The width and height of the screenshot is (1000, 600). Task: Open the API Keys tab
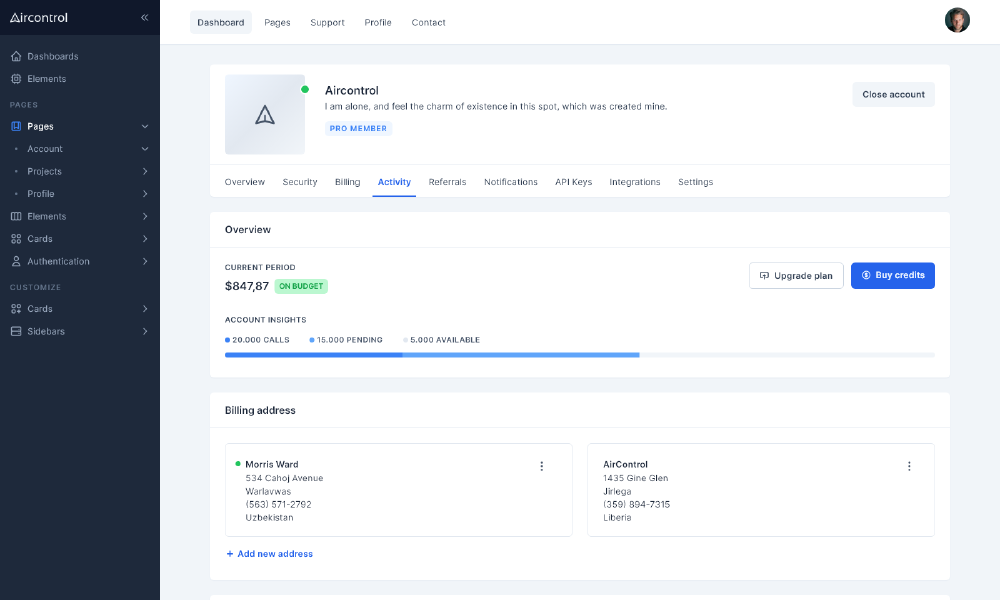coord(573,182)
